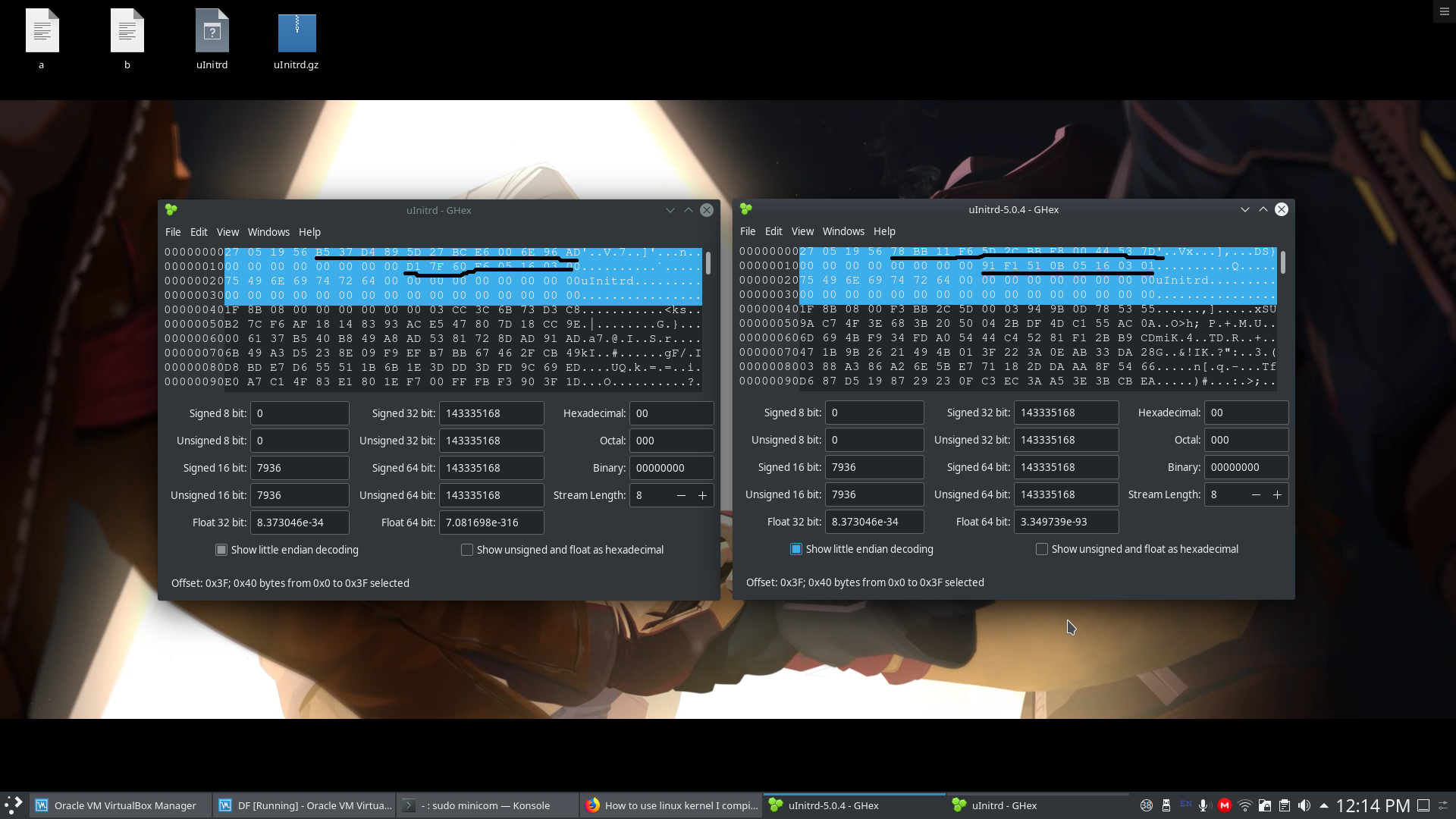The height and width of the screenshot is (819, 1456).
Task: Open File menu in uInitrd-5.0.4 window
Action: (748, 231)
